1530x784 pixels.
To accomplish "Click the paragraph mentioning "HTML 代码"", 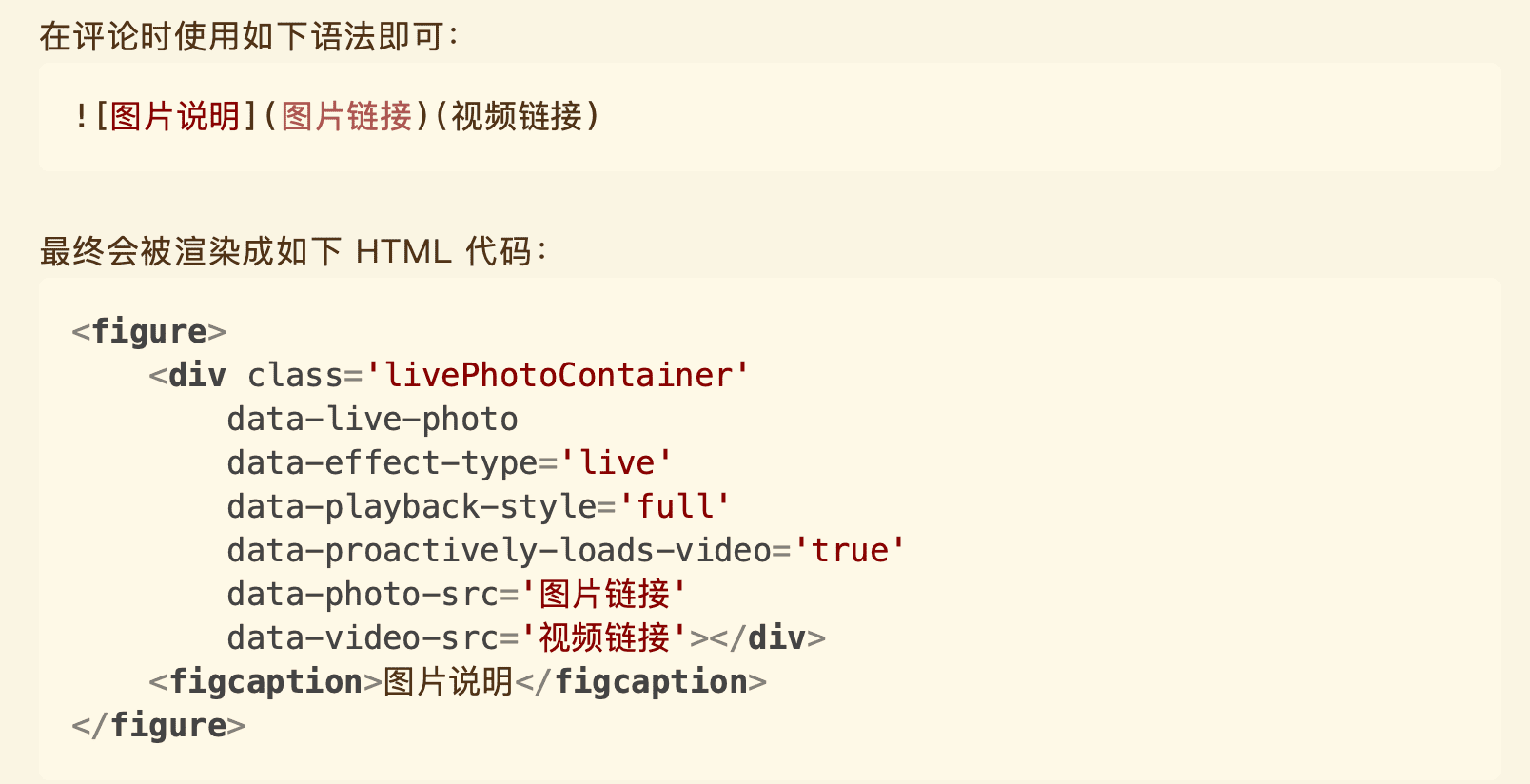I will click(x=293, y=251).
